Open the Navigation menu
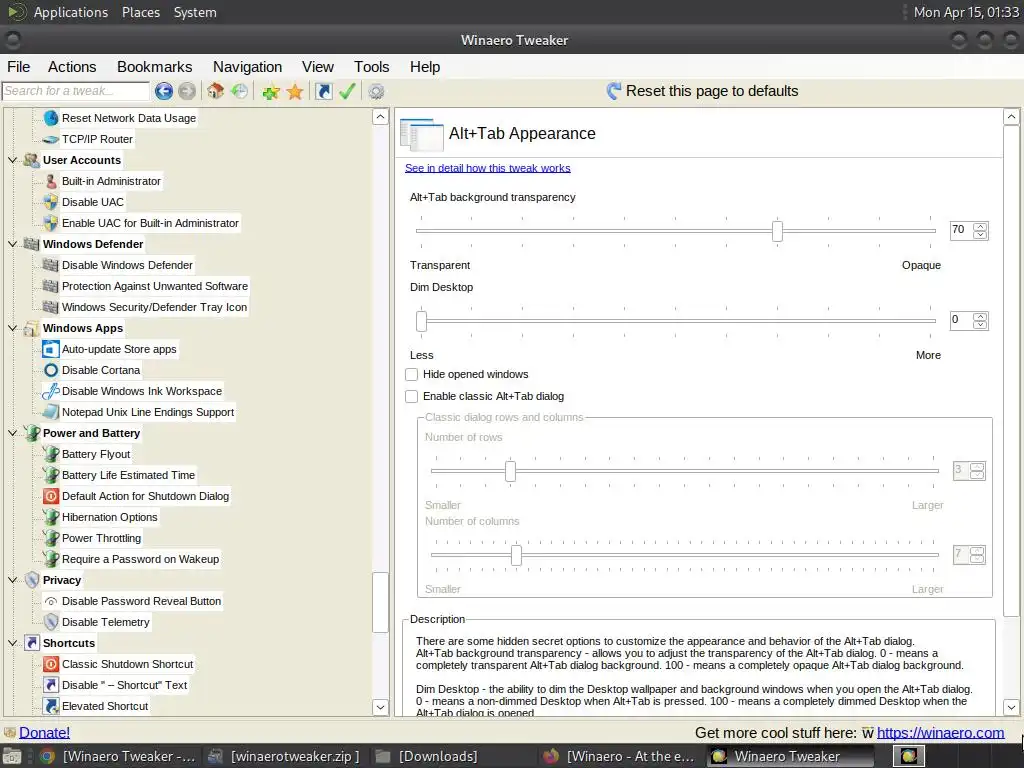This screenshot has width=1024, height=768. coord(248,67)
